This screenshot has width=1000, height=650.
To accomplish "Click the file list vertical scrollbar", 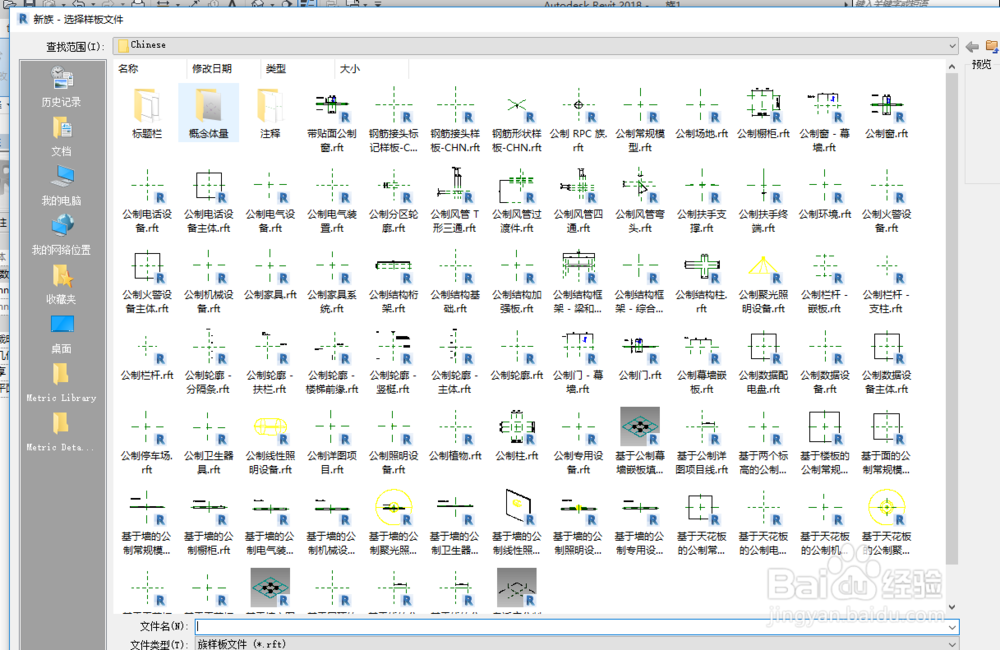I will (952, 319).
